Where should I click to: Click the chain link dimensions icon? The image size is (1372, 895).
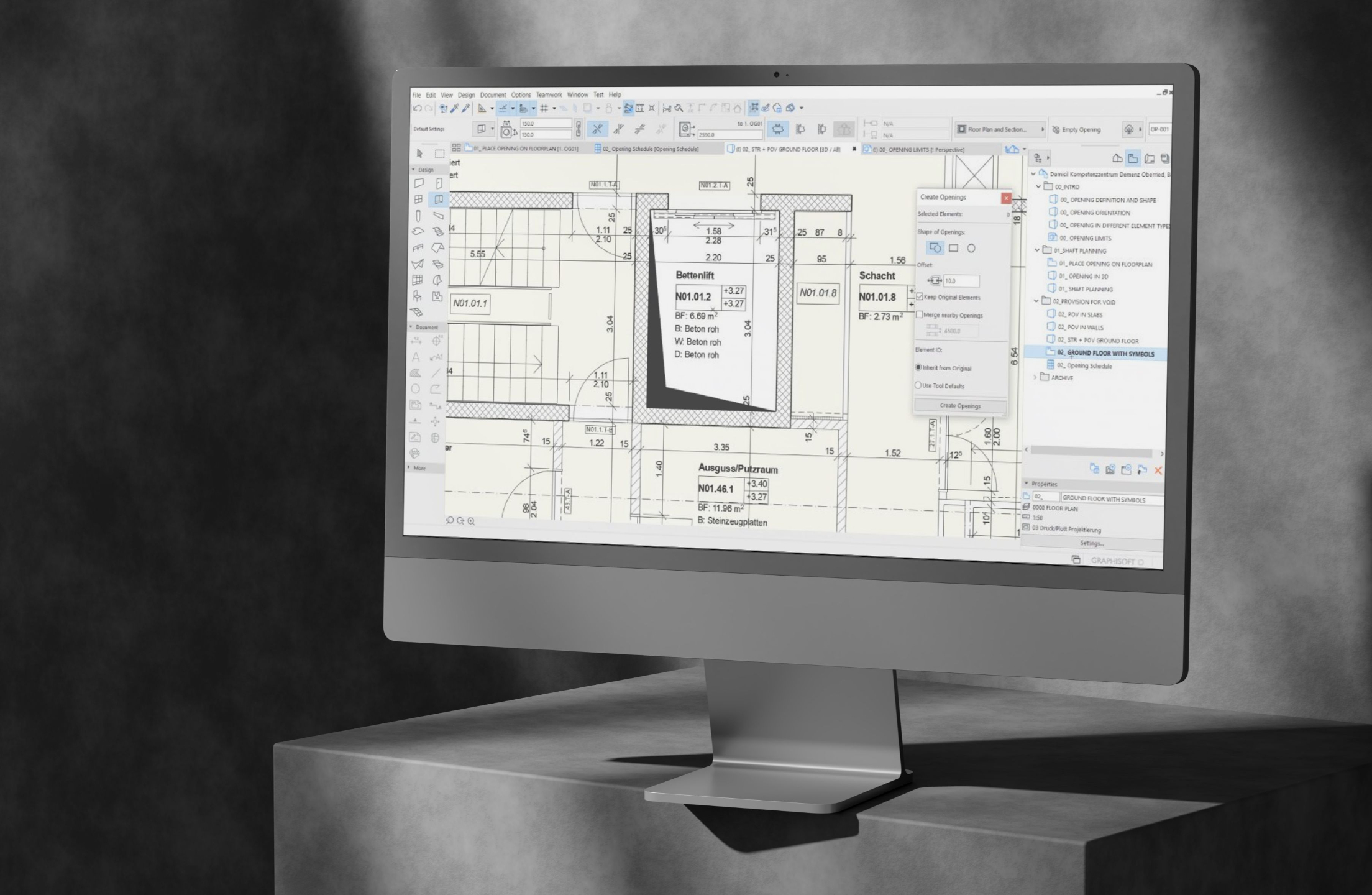pyautogui.click(x=579, y=129)
